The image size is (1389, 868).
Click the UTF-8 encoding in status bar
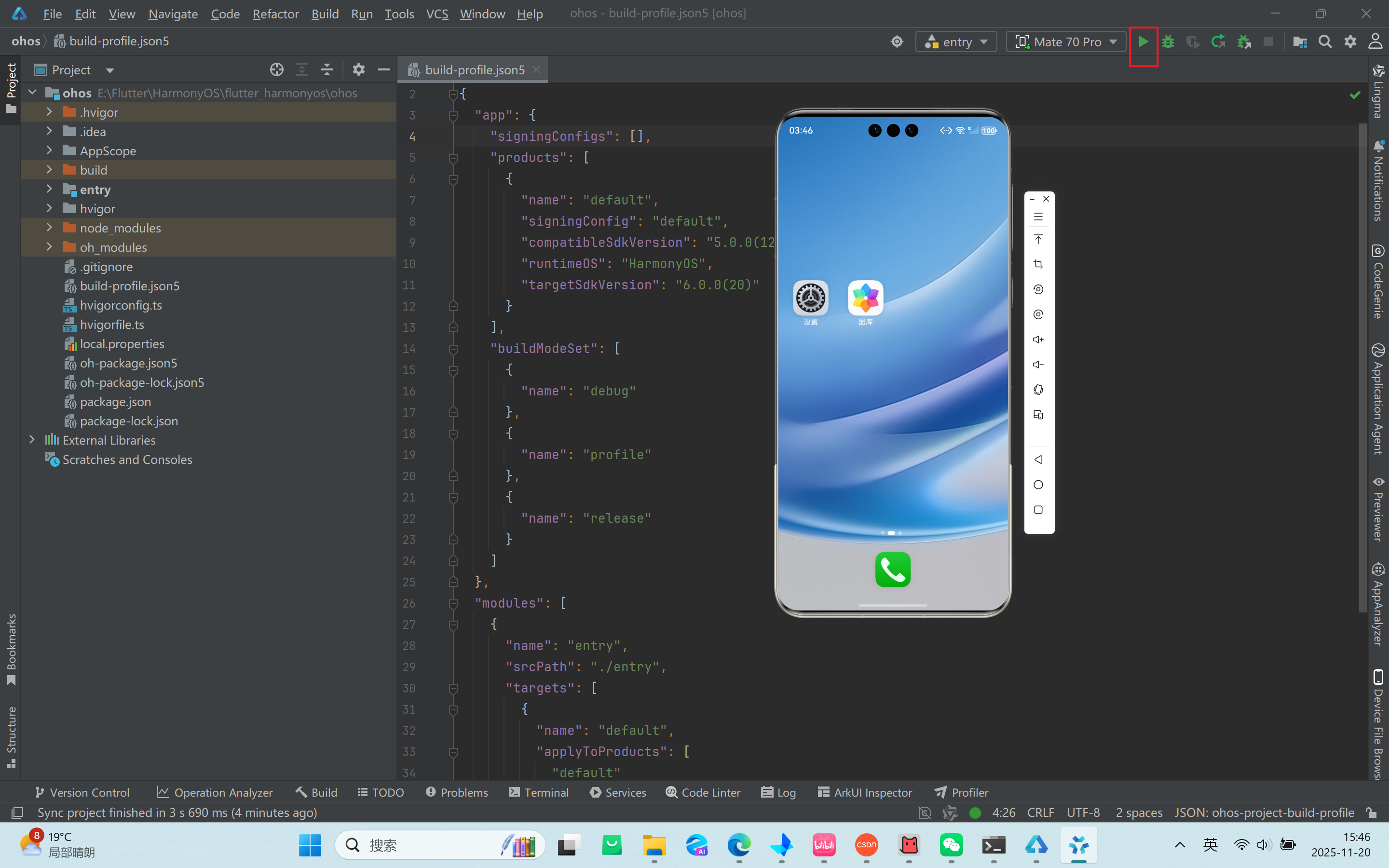coord(1083,813)
